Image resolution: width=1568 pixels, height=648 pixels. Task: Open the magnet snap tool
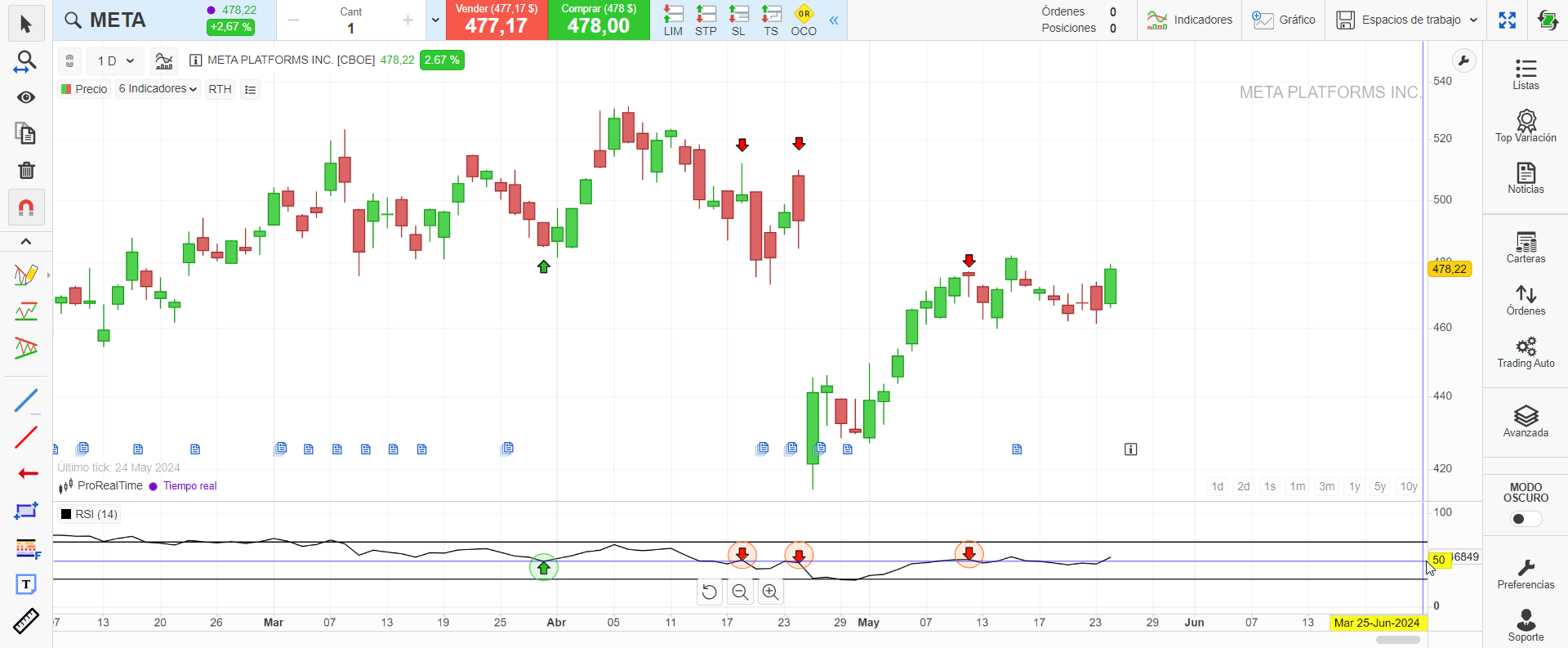26,208
